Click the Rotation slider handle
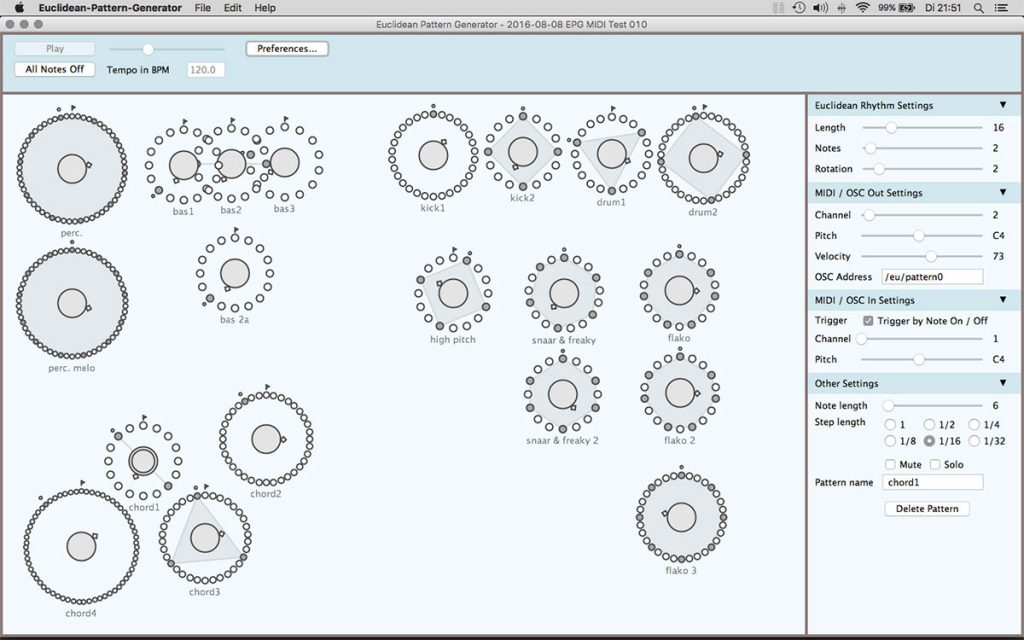The image size is (1024, 640). [879, 169]
